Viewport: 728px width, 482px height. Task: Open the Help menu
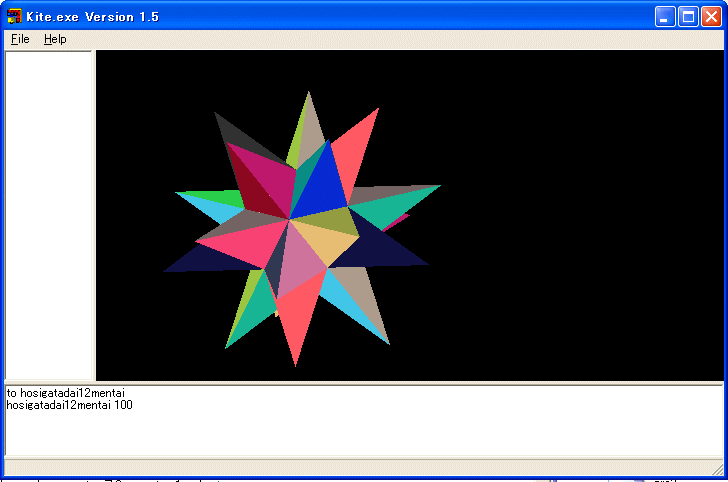(55, 39)
